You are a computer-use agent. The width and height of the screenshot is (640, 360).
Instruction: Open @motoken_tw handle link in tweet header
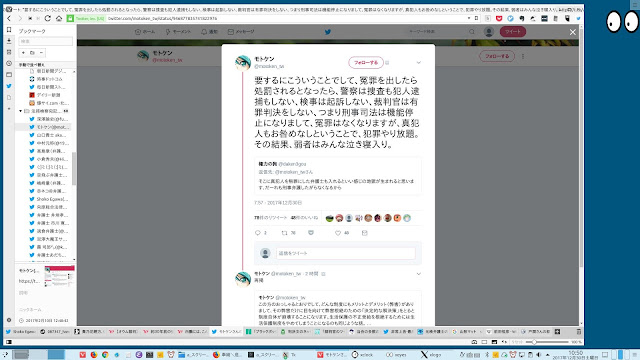point(269,66)
